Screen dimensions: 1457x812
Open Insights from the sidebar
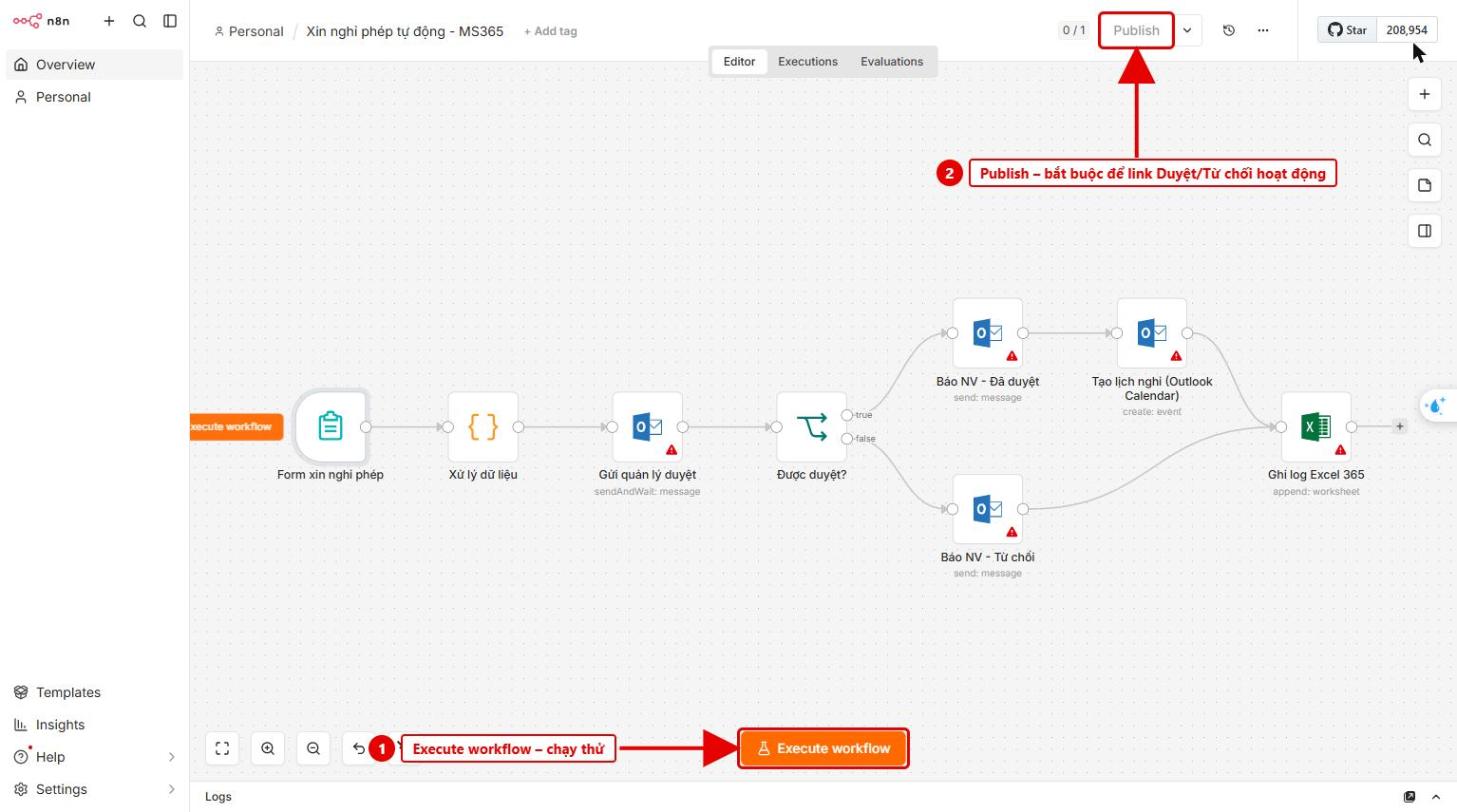(95, 725)
